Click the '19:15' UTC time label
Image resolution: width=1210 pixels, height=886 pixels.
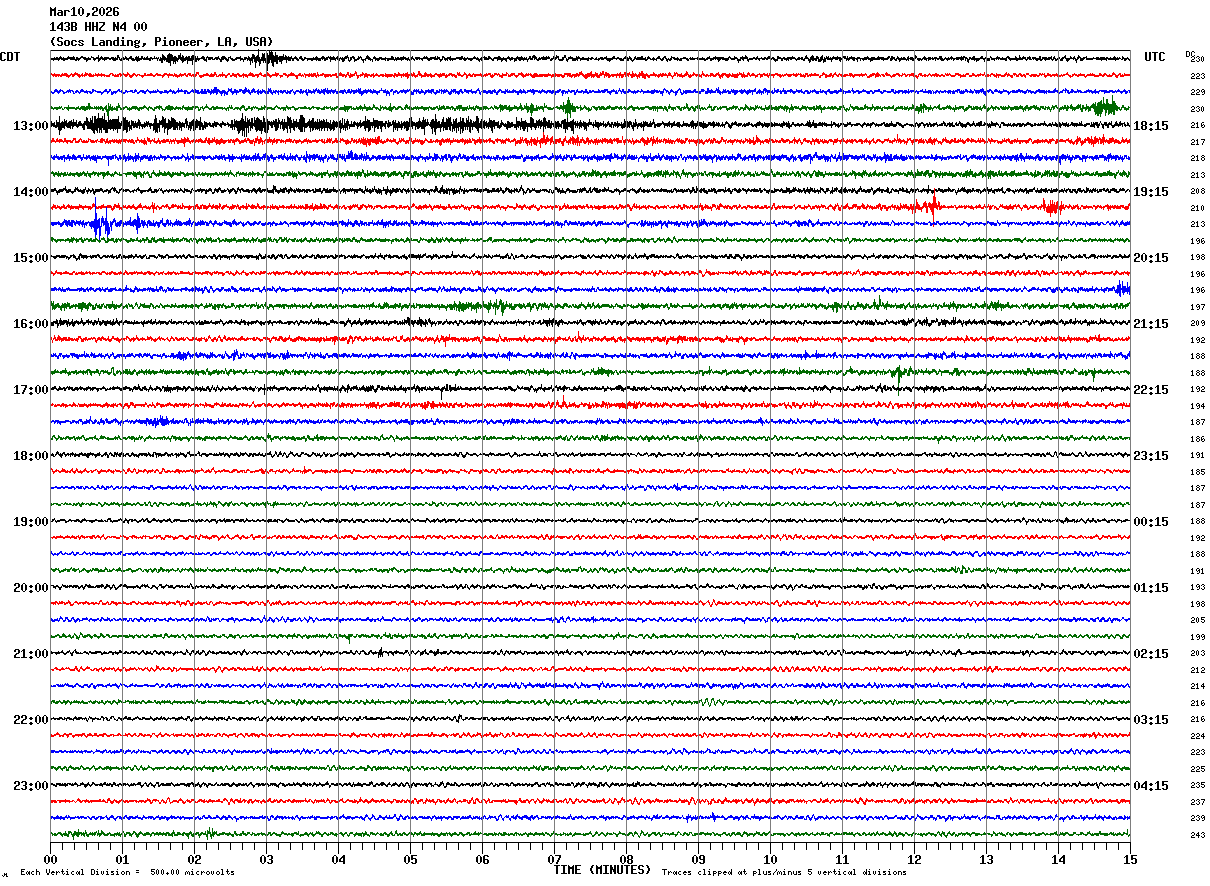click(x=1151, y=192)
